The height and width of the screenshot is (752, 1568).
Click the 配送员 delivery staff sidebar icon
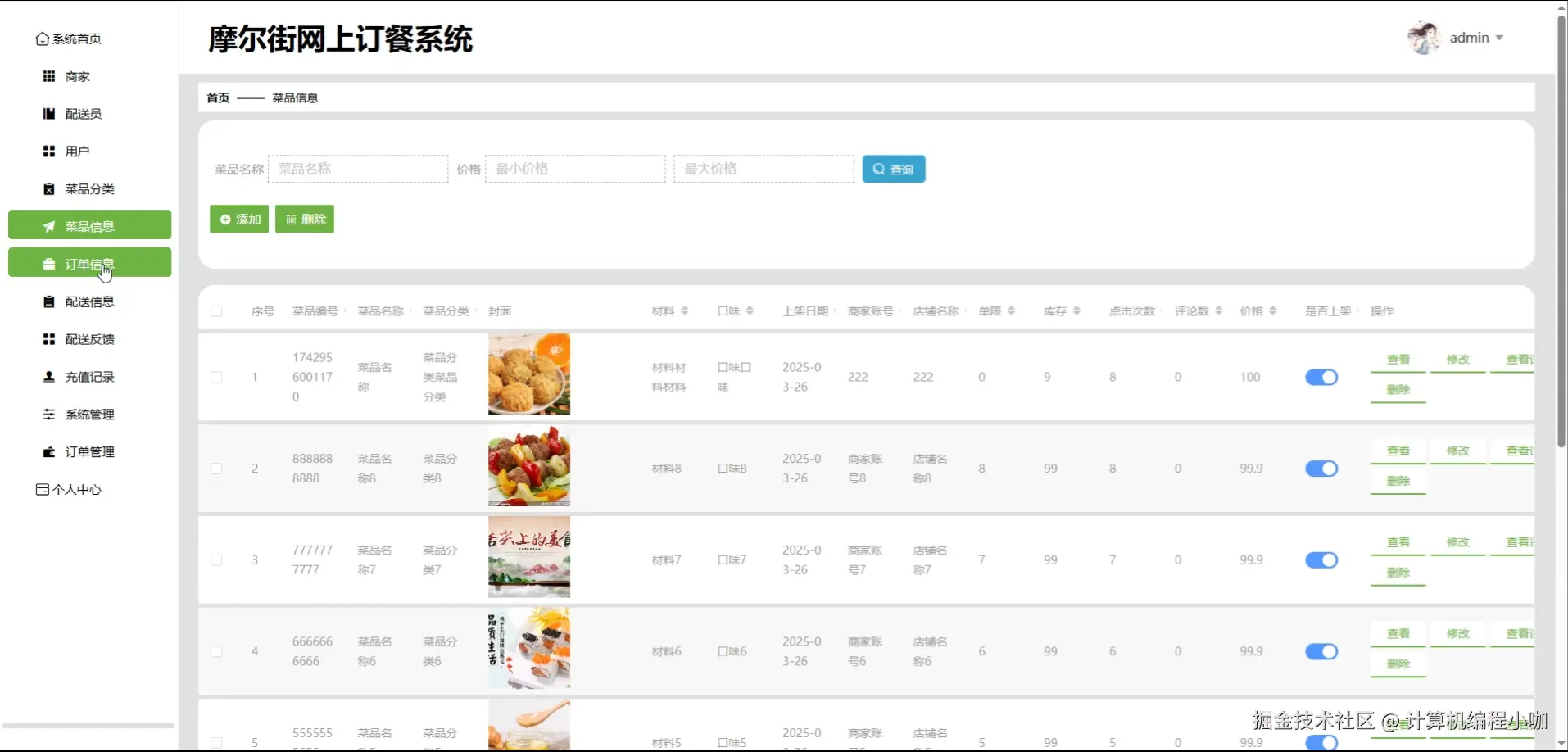[48, 113]
